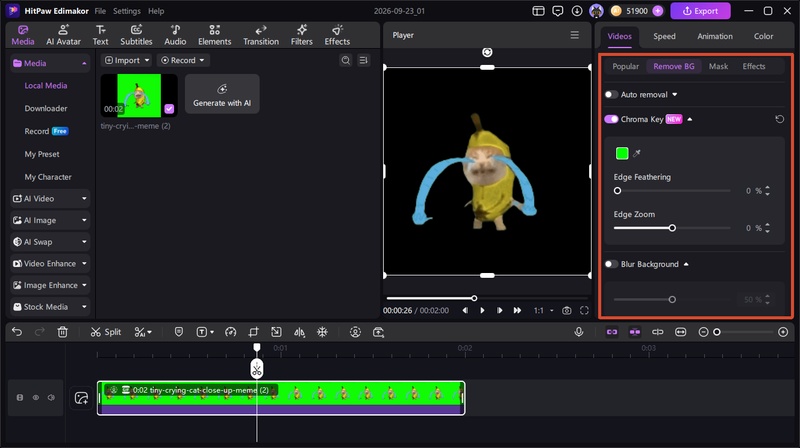Uncheck the media thumbnail checkmark
Viewport: 800px width, 448px height.
169,109
